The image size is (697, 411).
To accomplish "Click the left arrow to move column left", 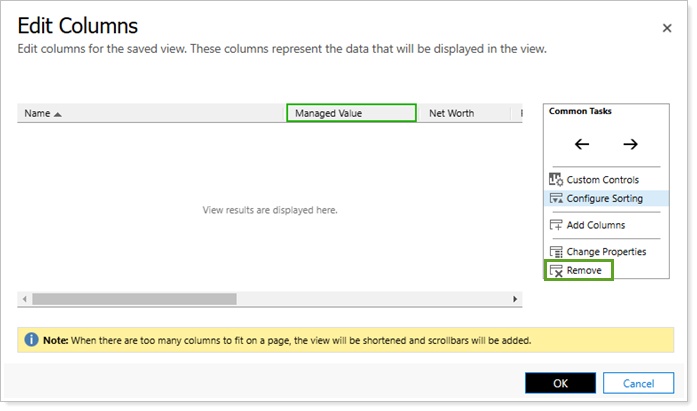I will [x=582, y=144].
